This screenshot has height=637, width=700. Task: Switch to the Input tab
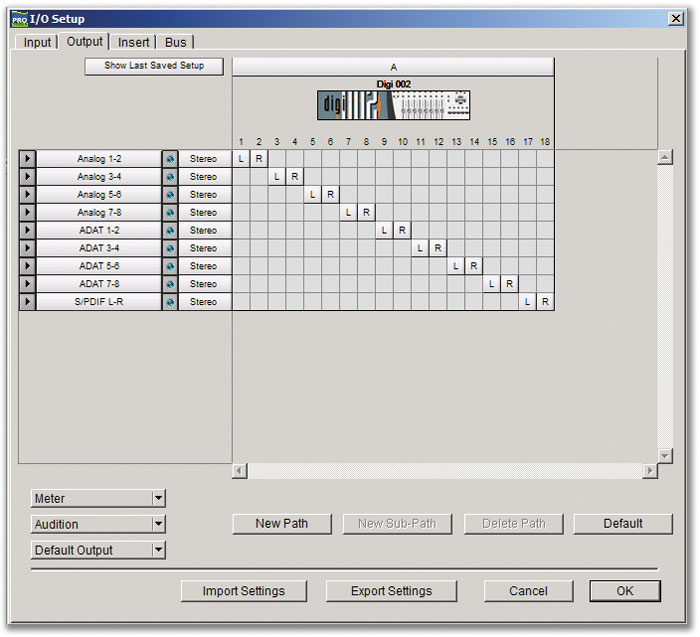[x=38, y=42]
